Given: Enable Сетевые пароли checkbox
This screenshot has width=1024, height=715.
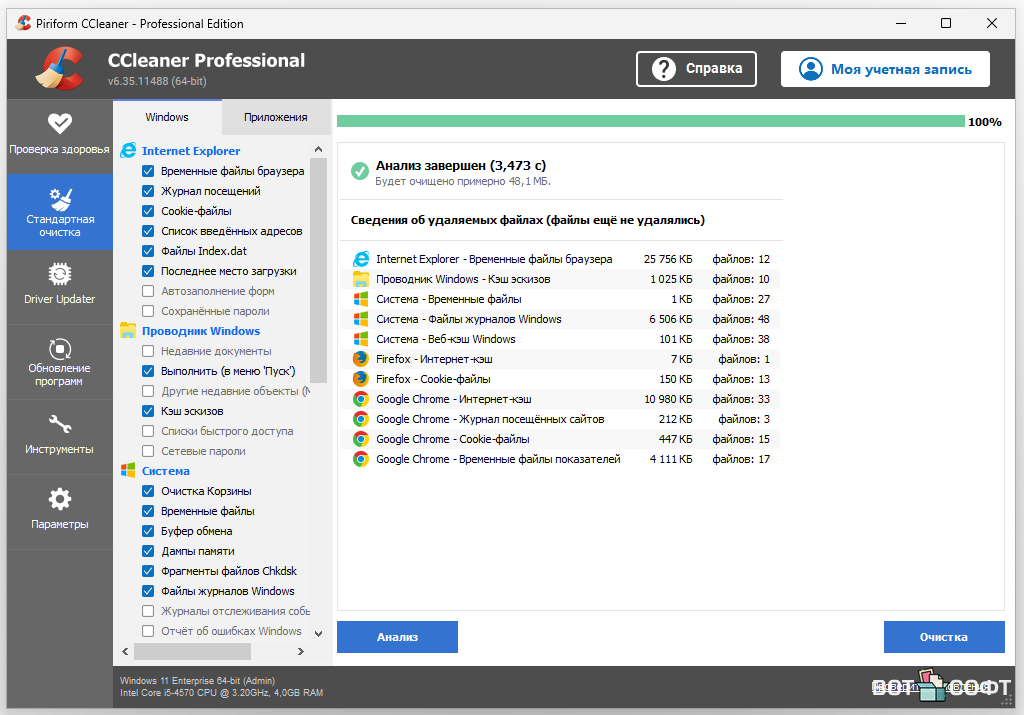Looking at the screenshot, I should pyautogui.click(x=148, y=451).
